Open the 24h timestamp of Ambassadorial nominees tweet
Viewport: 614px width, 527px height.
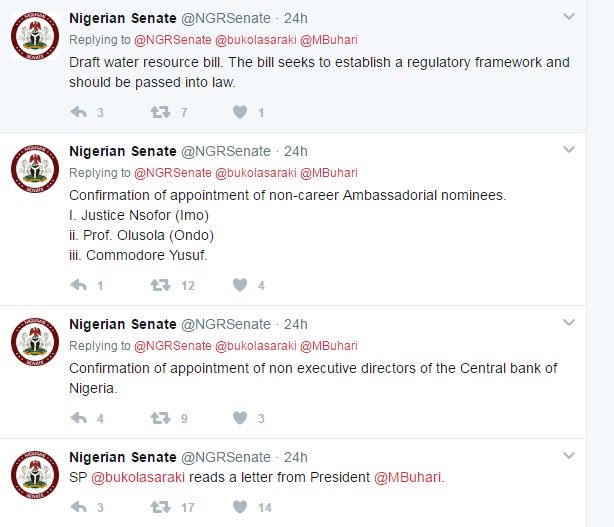coord(296,151)
